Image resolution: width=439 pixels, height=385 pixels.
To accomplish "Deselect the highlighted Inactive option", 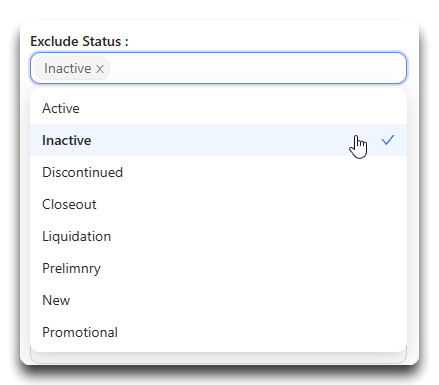I will point(218,140).
